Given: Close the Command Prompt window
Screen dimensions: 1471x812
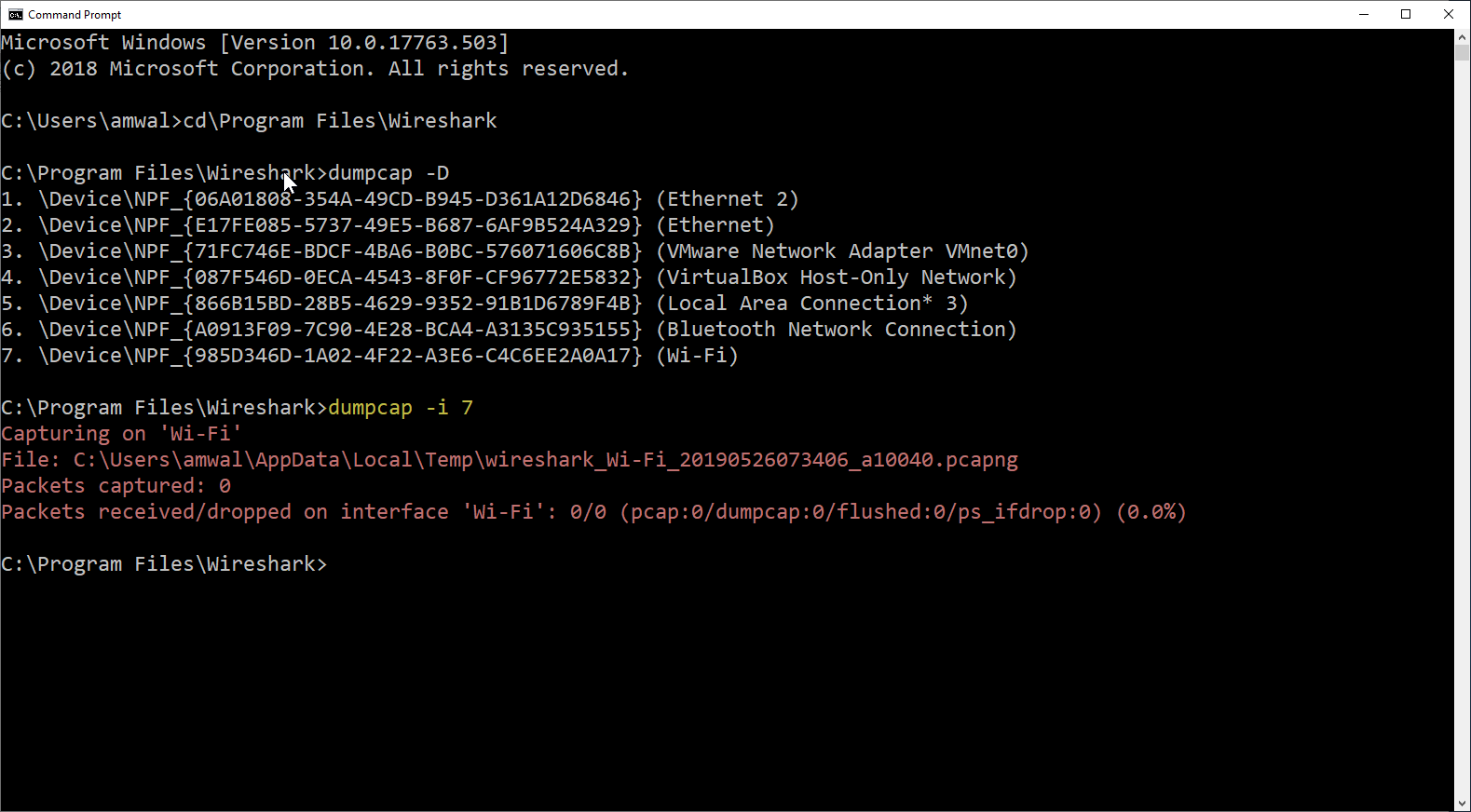Looking at the screenshot, I should (x=1448, y=15).
